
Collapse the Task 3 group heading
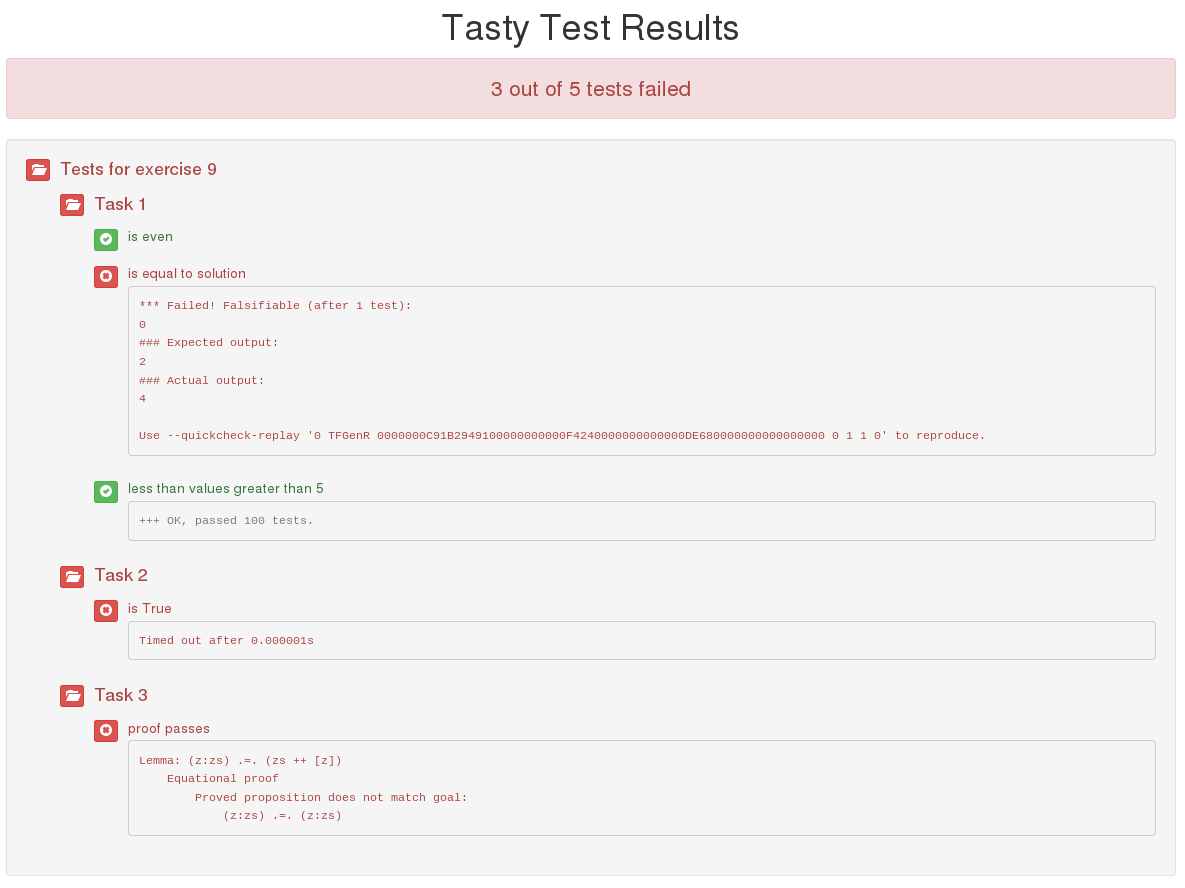pyautogui.click(x=121, y=695)
